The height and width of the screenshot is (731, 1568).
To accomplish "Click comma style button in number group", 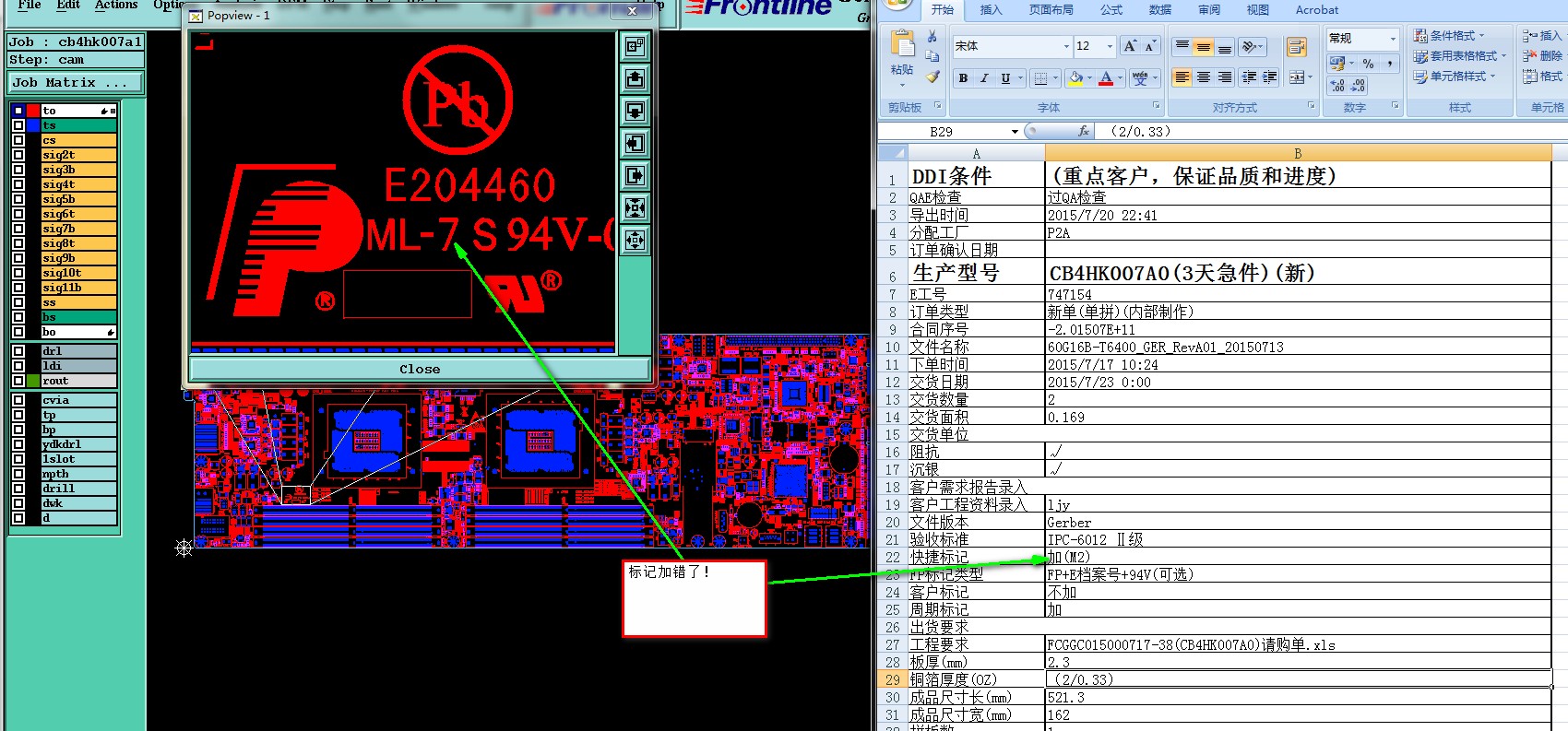I will click(1389, 64).
